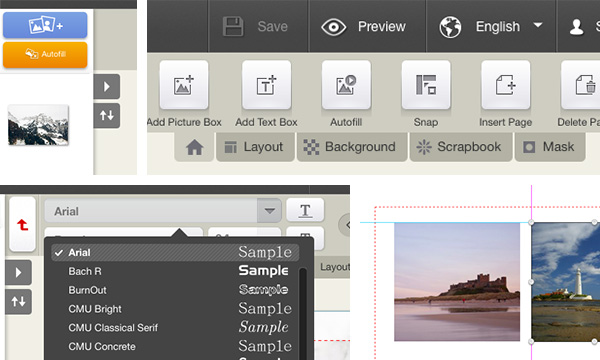The image size is (600, 360).
Task: Select the castle beach photo
Action: click(457, 282)
